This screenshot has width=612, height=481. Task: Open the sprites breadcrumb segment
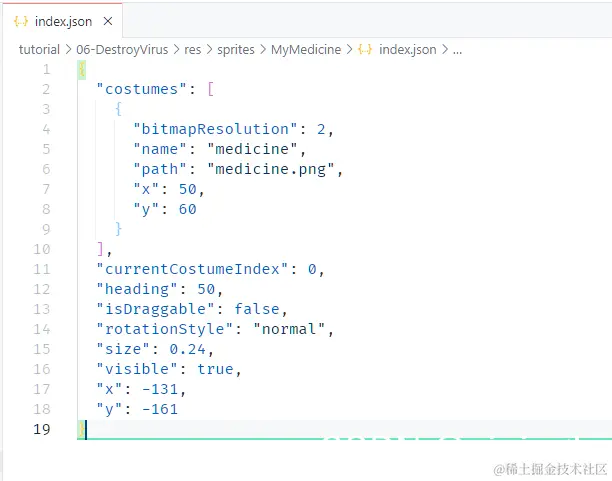pyautogui.click(x=236, y=50)
